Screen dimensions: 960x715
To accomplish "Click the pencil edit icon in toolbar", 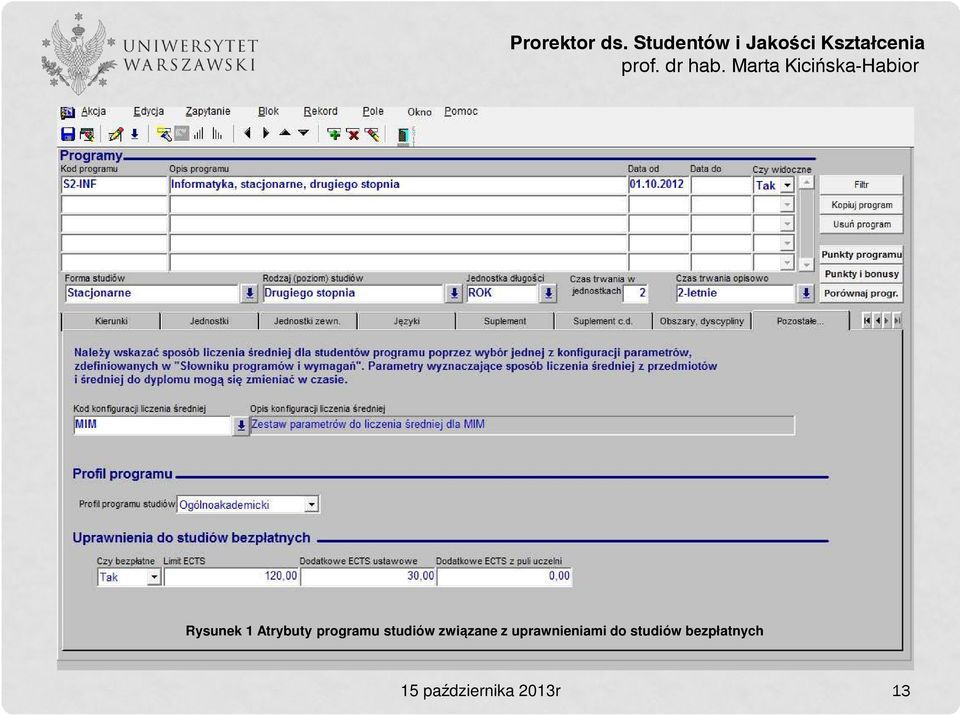I will [x=115, y=134].
